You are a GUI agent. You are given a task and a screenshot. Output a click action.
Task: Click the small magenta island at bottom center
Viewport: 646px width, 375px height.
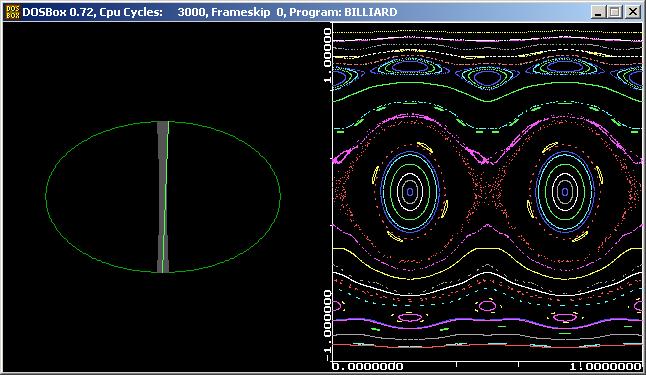[x=487, y=306]
